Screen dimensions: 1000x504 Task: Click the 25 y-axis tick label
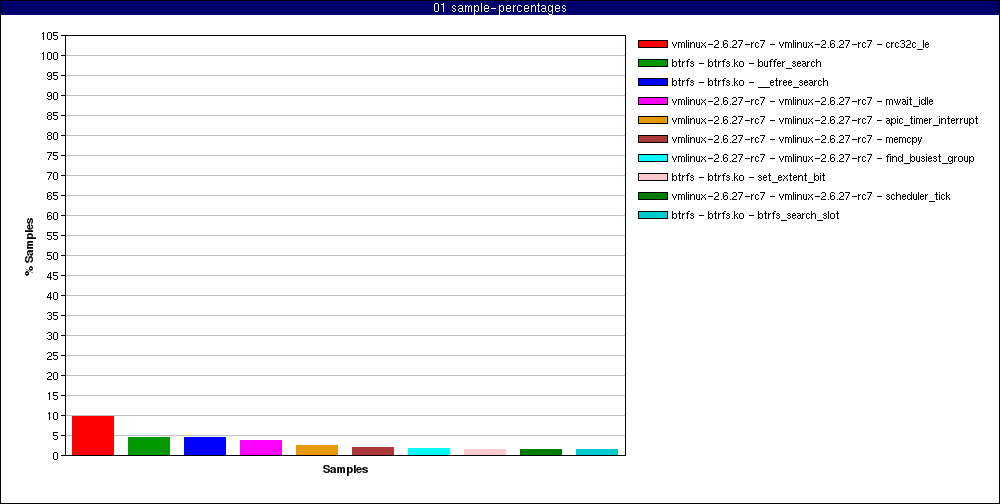54,356
